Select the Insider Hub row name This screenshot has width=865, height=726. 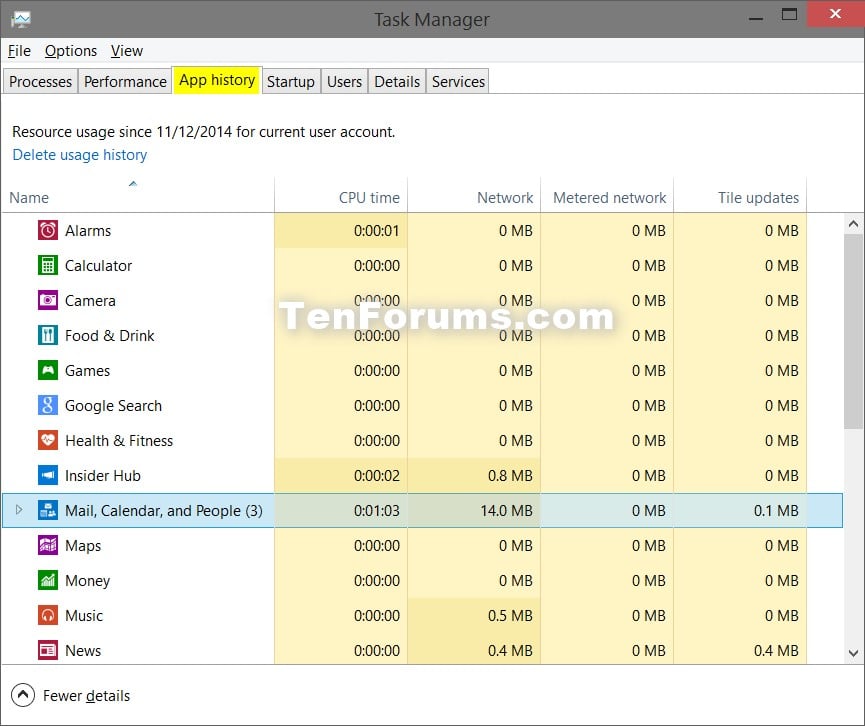103,476
